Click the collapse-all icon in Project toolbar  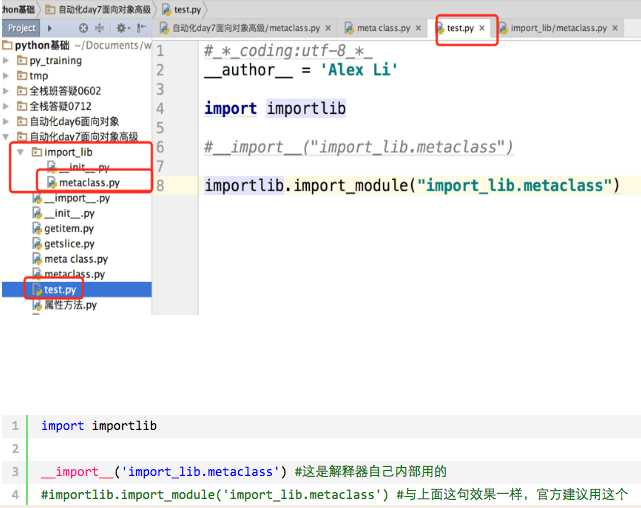99,28
